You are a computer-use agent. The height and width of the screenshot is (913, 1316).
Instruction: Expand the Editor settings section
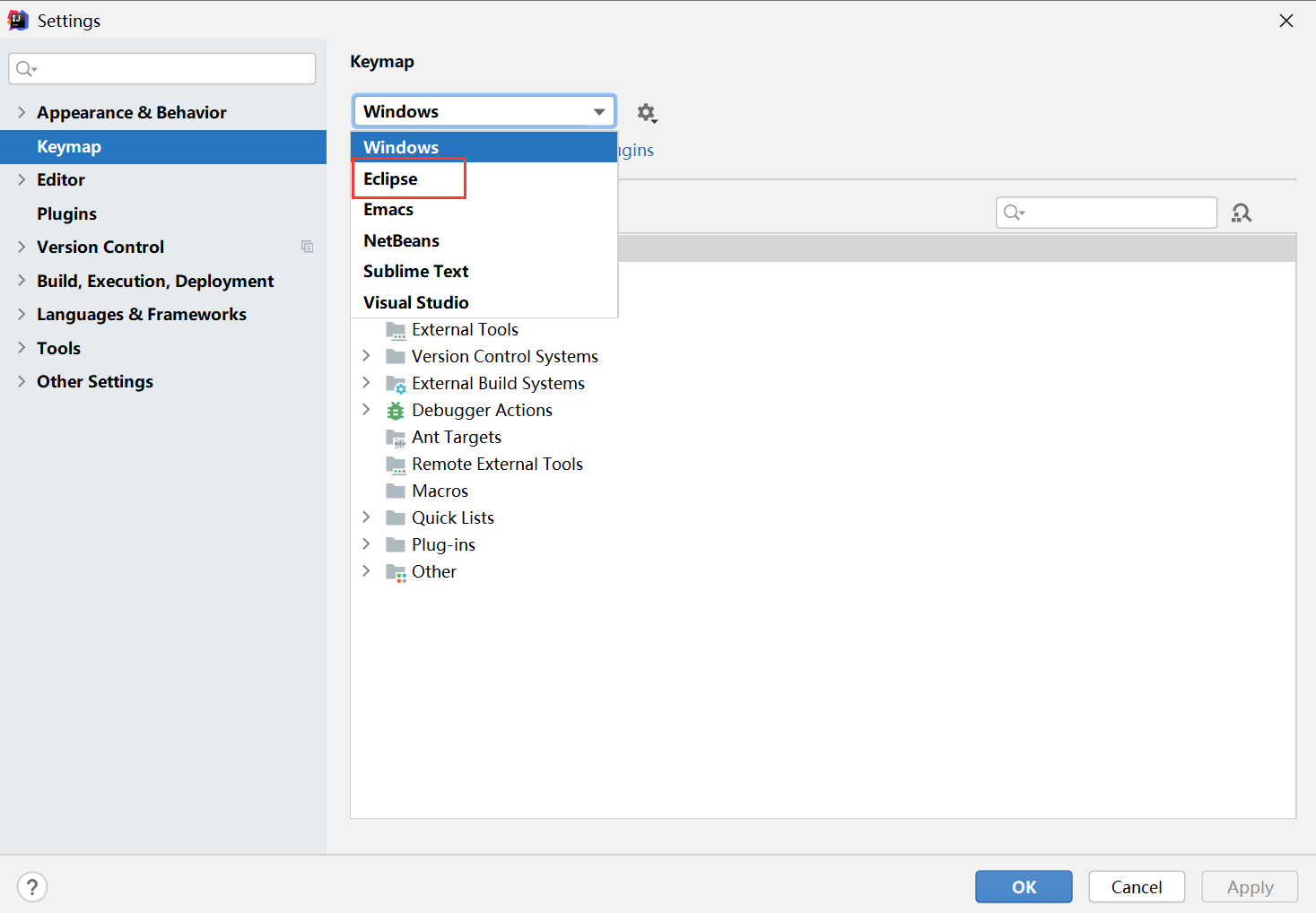coord(22,179)
